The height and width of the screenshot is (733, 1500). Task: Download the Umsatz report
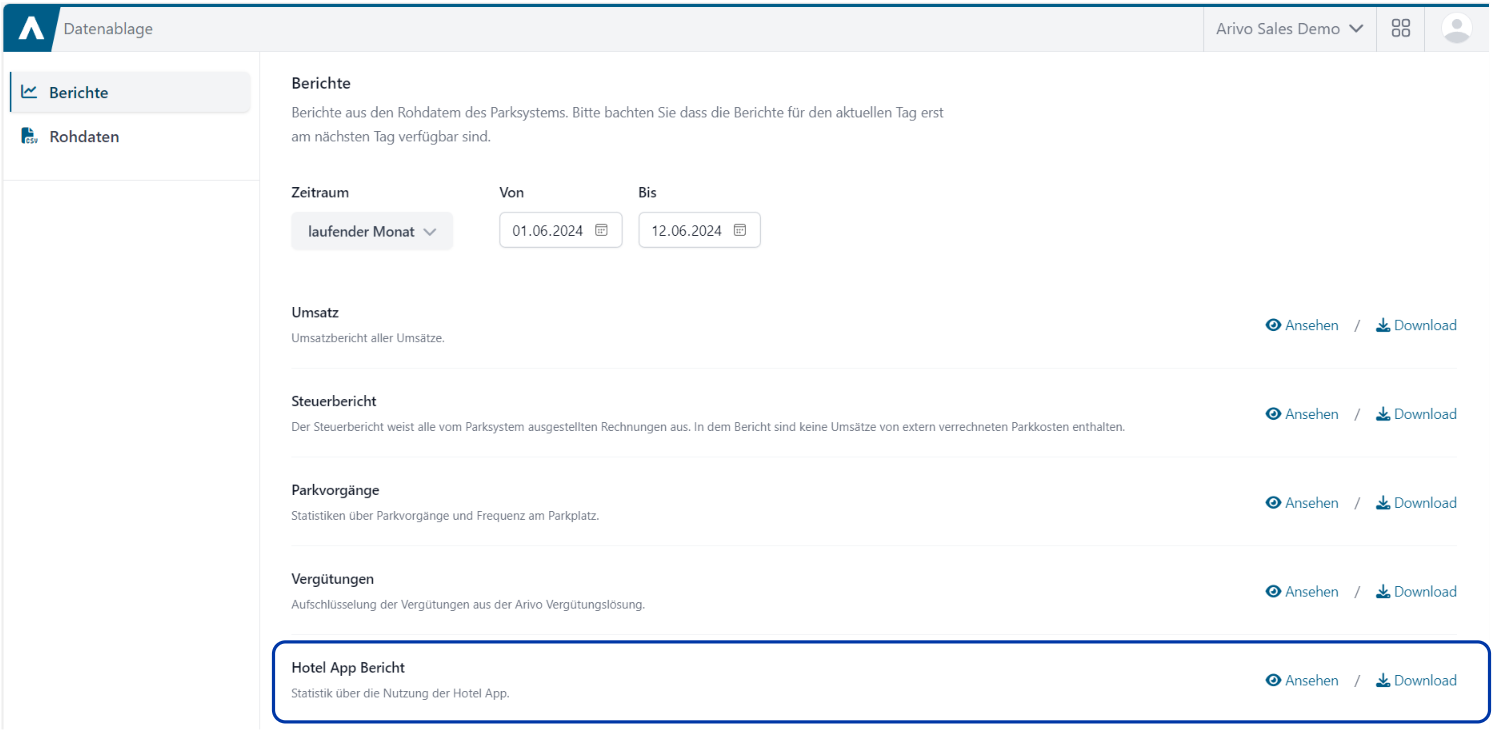click(x=1416, y=325)
